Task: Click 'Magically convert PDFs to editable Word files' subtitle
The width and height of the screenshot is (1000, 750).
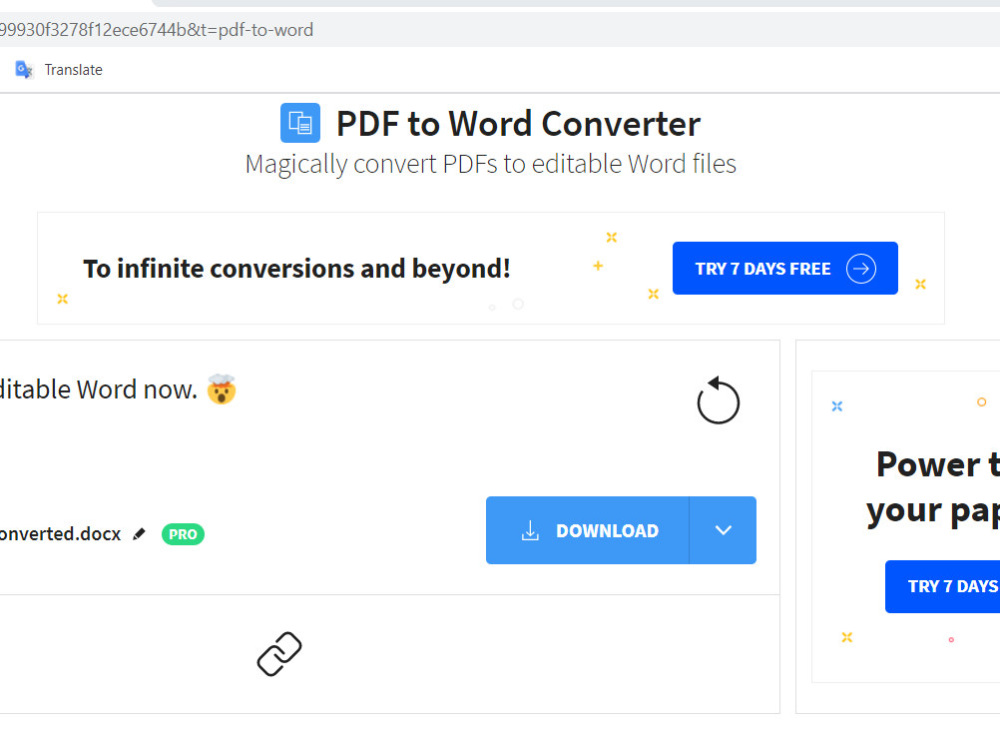Action: click(490, 164)
